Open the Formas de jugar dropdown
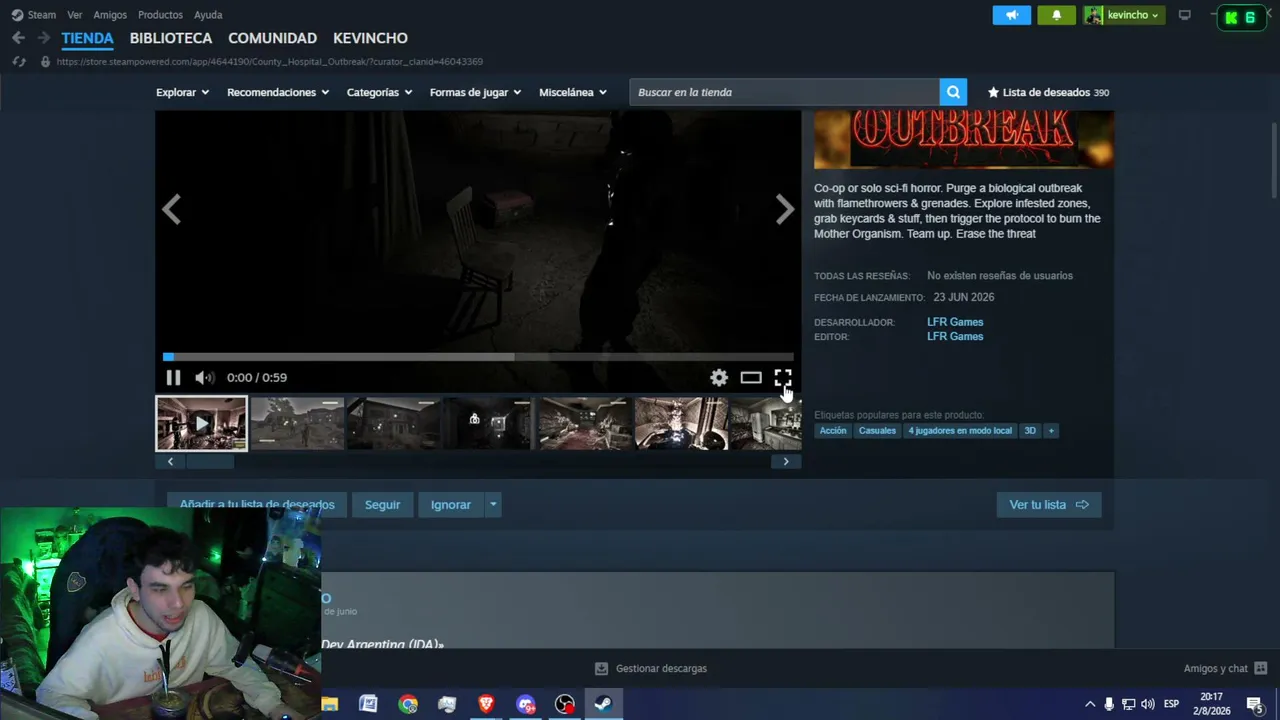Image resolution: width=1280 pixels, height=720 pixels. click(x=475, y=92)
